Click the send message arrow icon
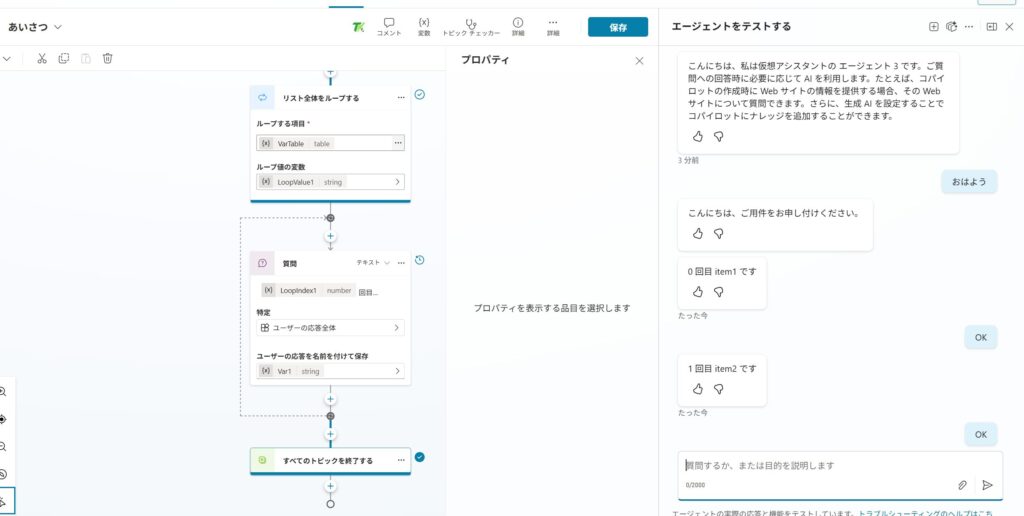 click(987, 485)
